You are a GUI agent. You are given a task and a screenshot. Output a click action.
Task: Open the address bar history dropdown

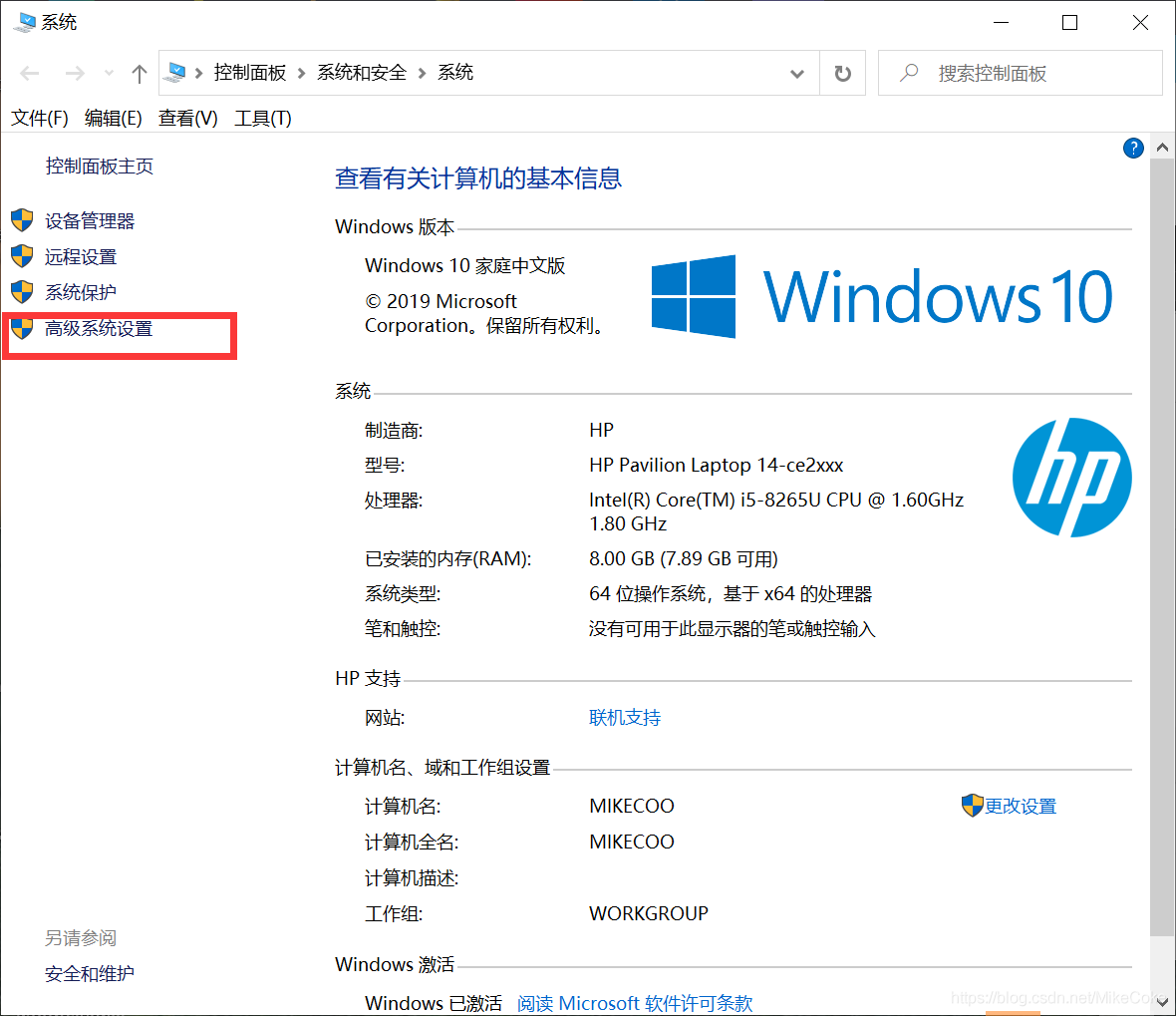[796, 74]
